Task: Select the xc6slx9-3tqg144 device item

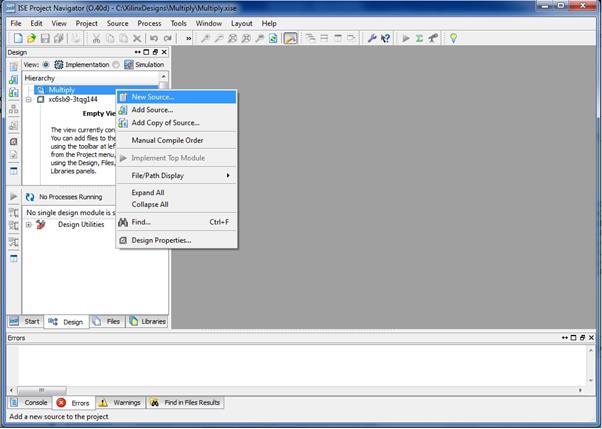Action: [73, 99]
